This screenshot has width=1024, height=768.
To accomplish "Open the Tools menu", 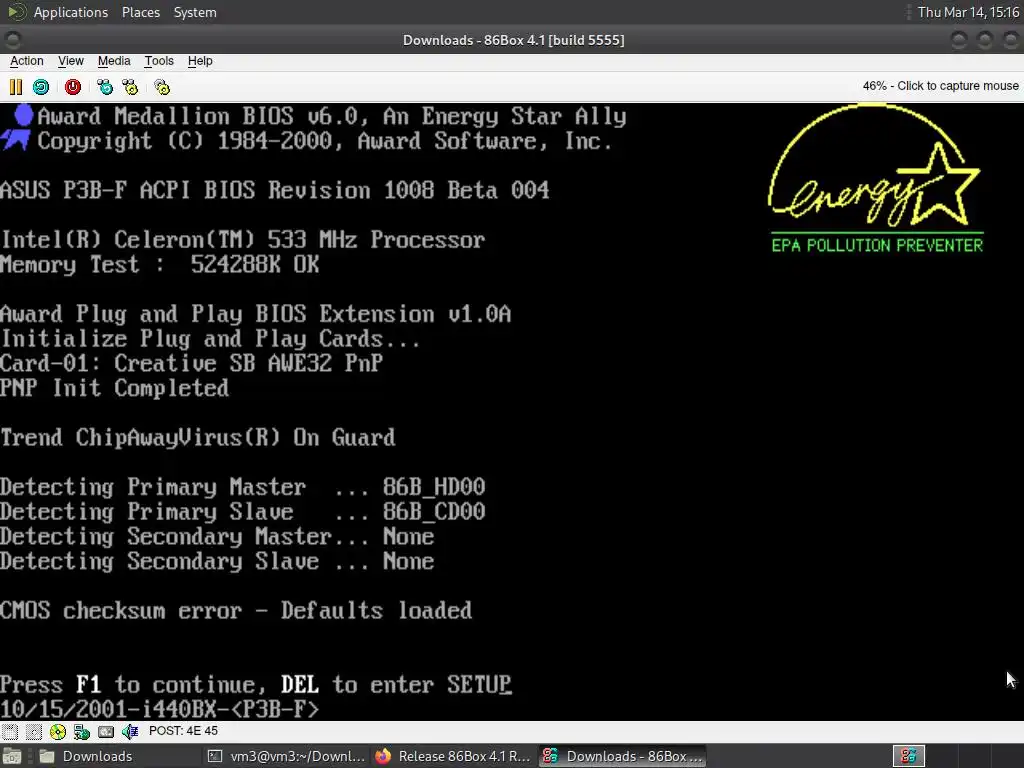I will [x=159, y=61].
